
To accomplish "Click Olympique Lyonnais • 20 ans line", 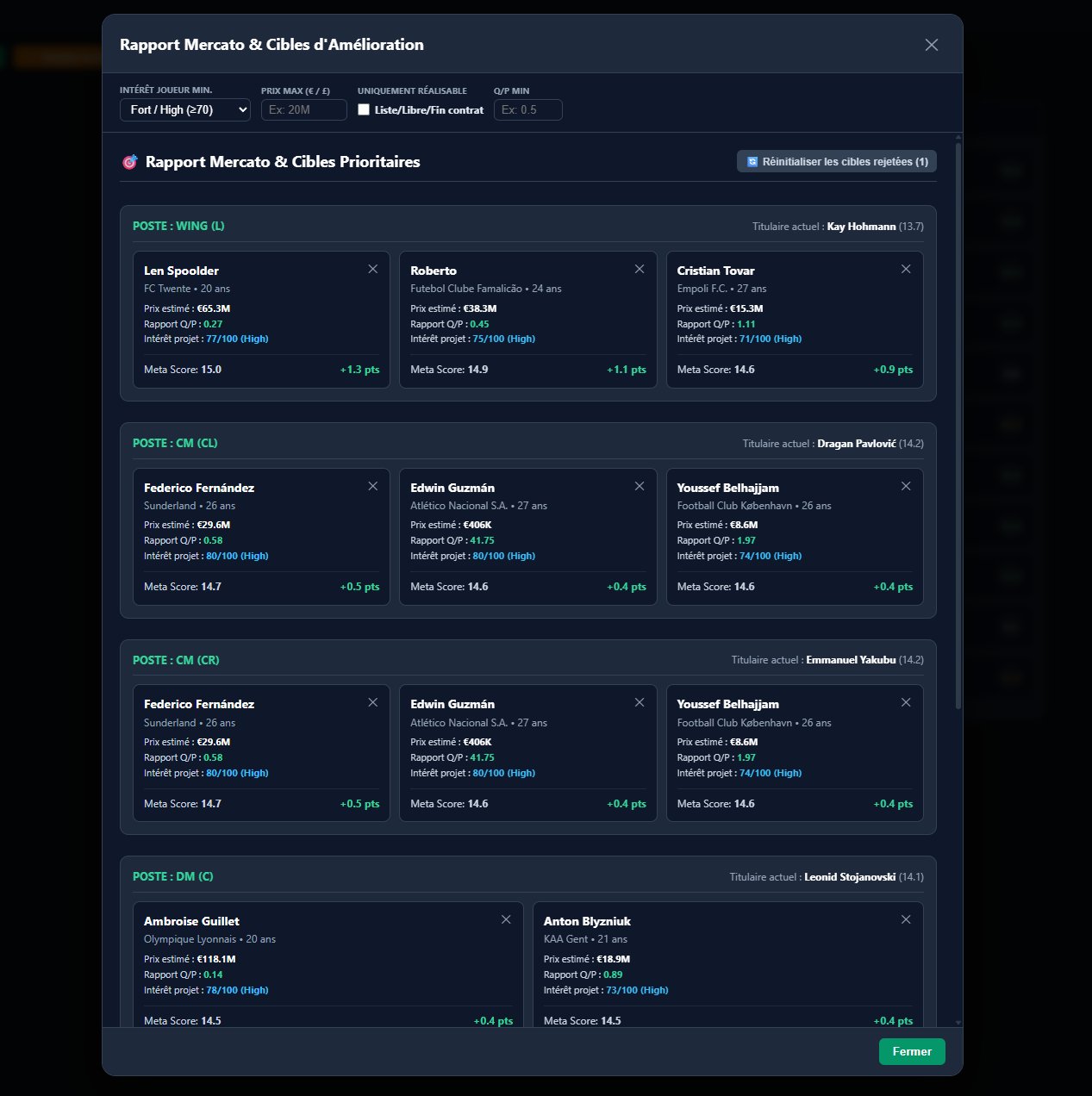I will tap(209, 939).
